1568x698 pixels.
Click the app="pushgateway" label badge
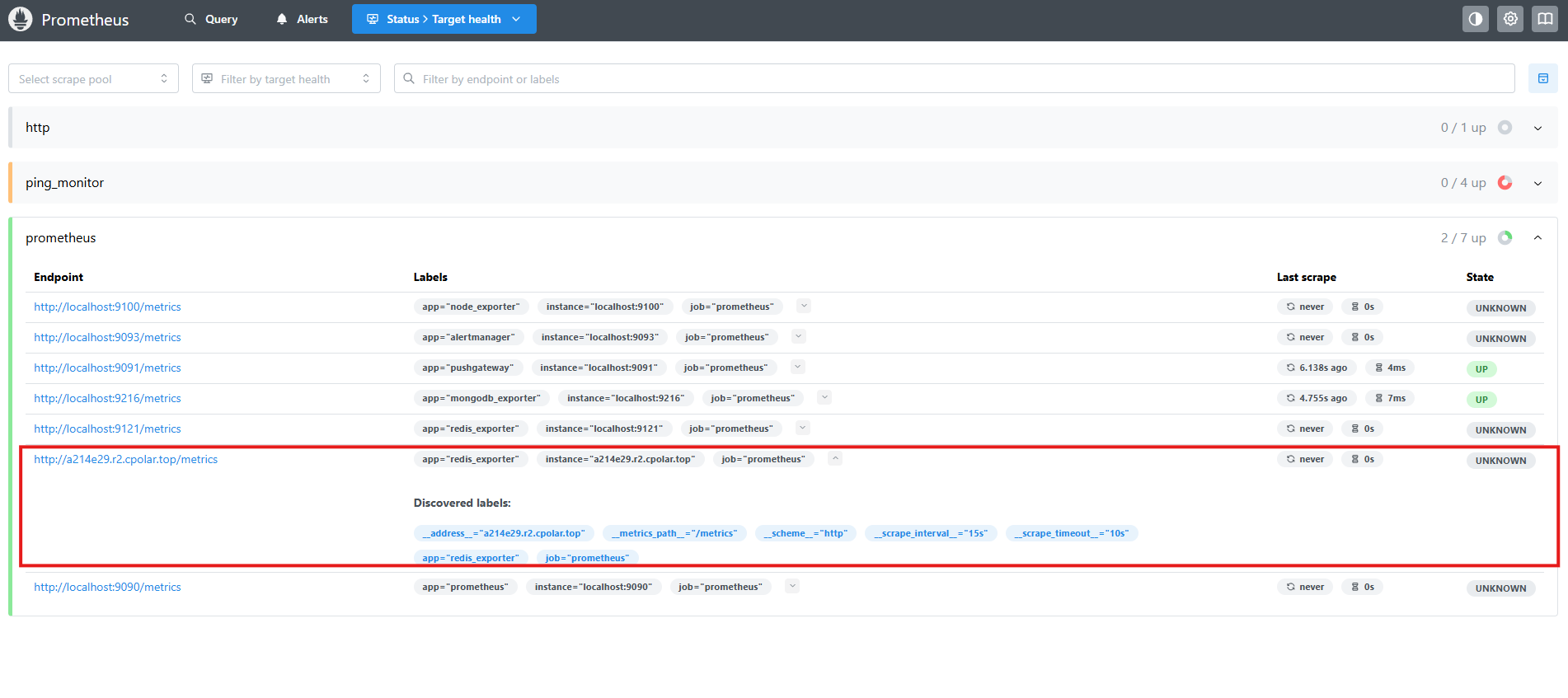467,368
